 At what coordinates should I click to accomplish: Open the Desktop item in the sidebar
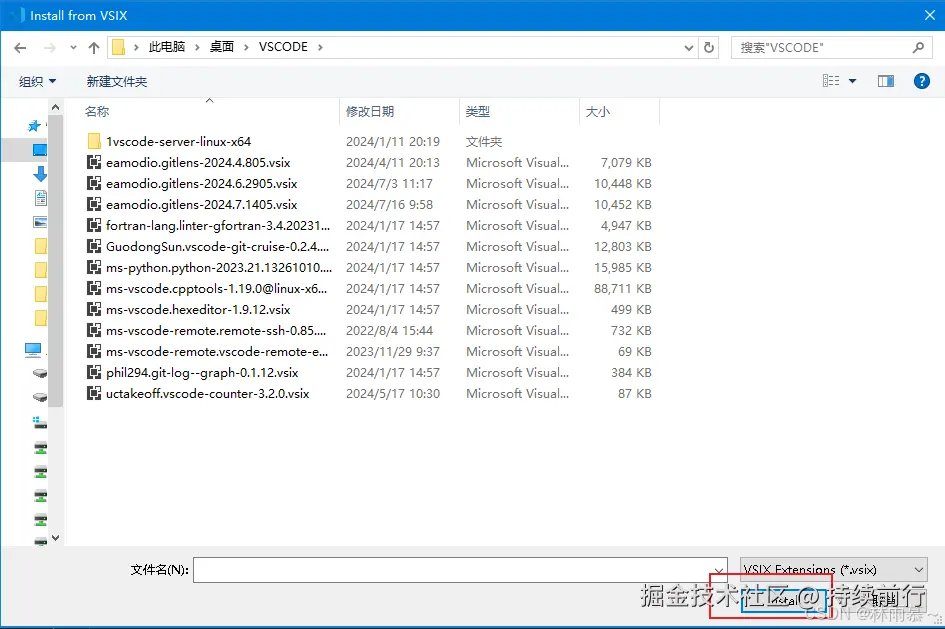[39, 150]
